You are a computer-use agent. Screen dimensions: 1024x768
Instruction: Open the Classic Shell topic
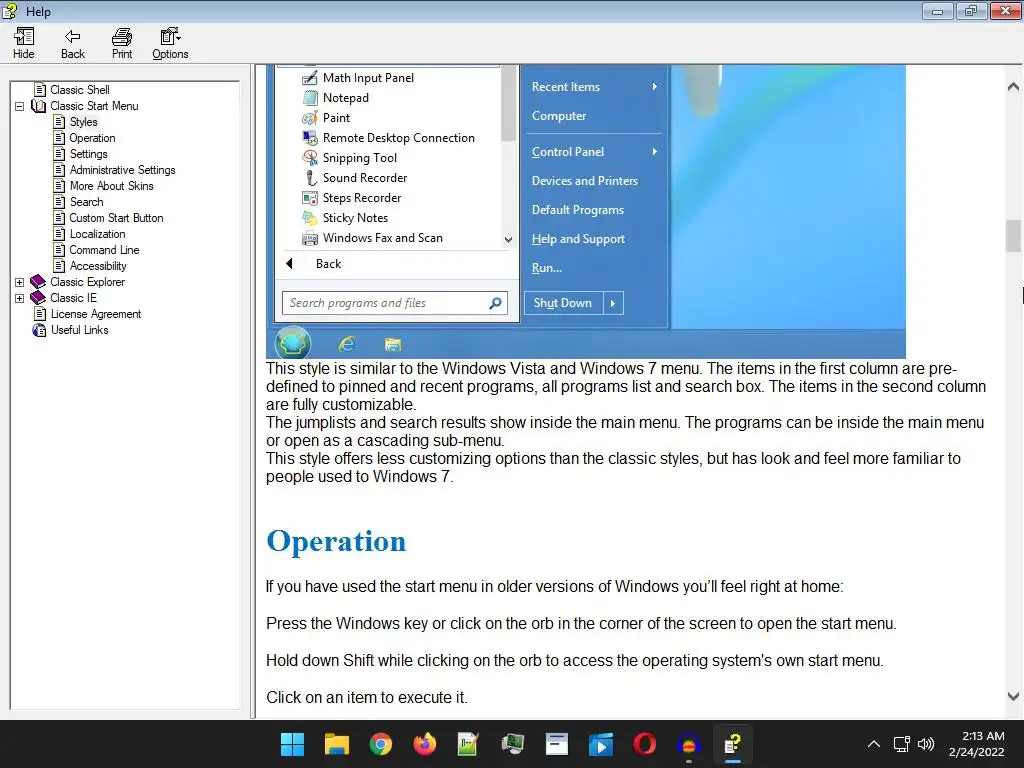pyautogui.click(x=80, y=89)
